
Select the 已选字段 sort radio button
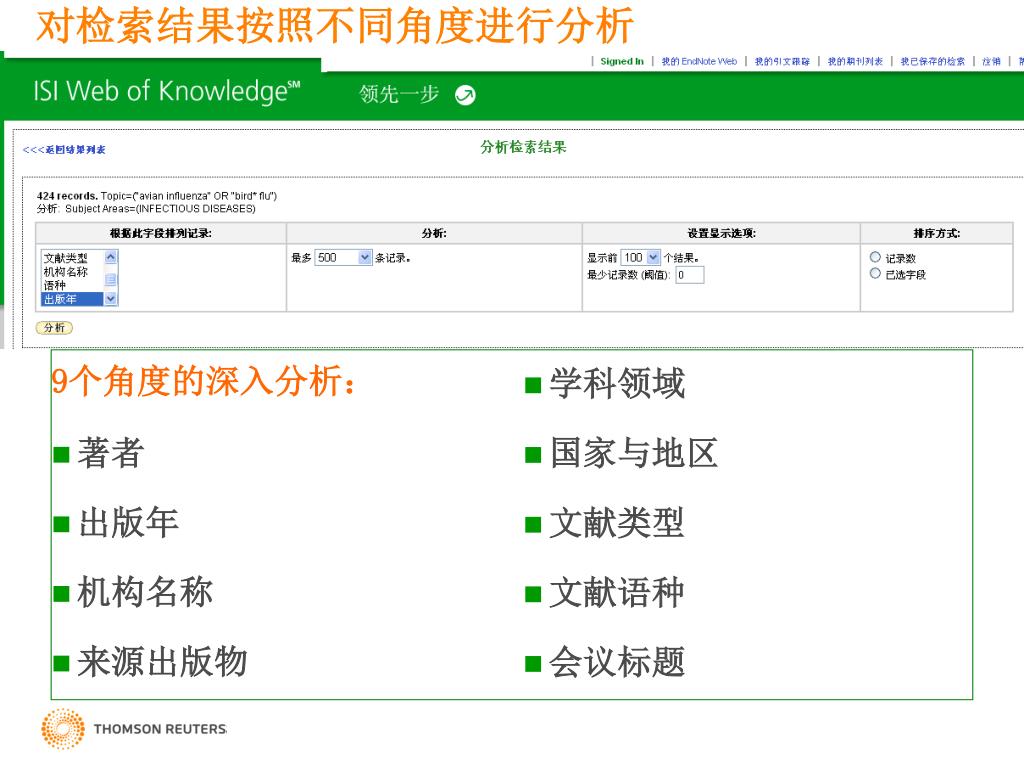pos(875,274)
